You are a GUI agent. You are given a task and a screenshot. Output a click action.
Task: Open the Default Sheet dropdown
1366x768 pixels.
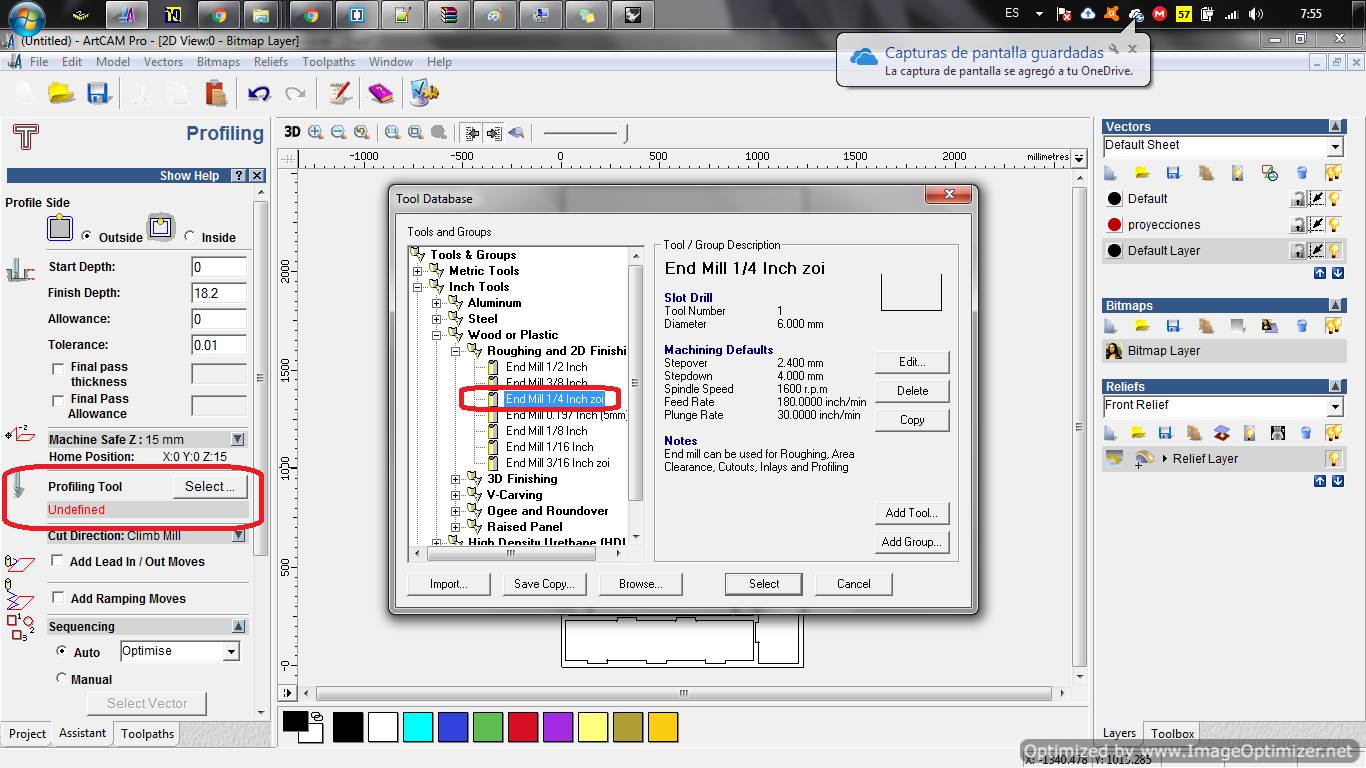pyautogui.click(x=1334, y=146)
